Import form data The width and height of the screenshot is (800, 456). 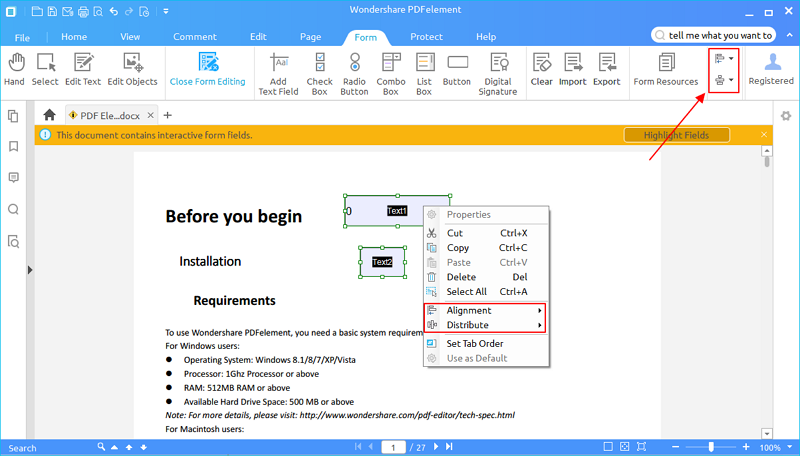point(572,69)
